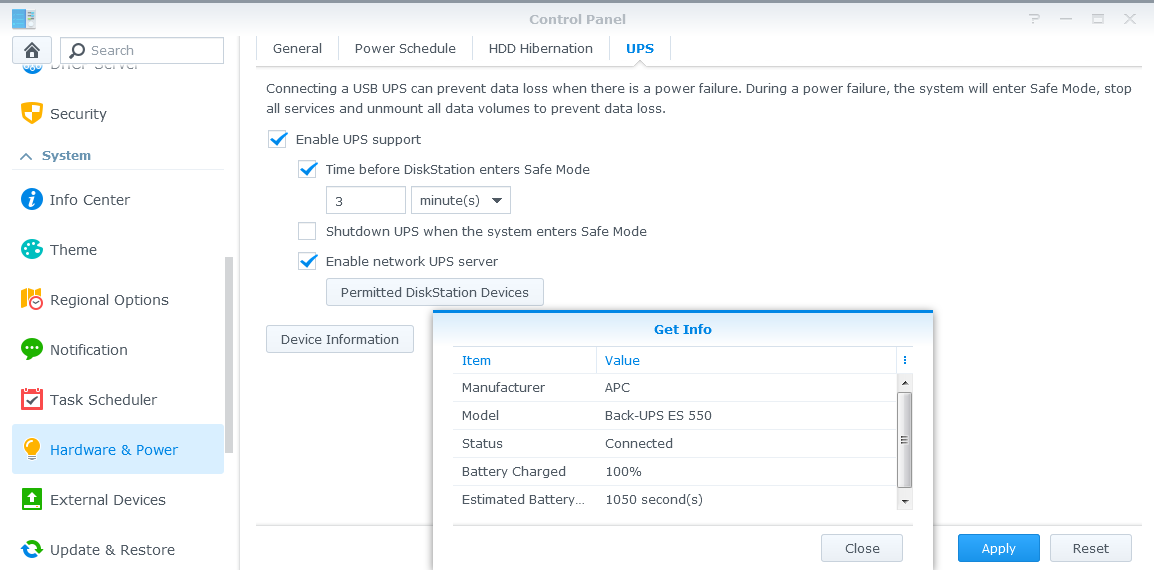Switch to the HDD Hibernation tab
1154x570 pixels.
540,48
